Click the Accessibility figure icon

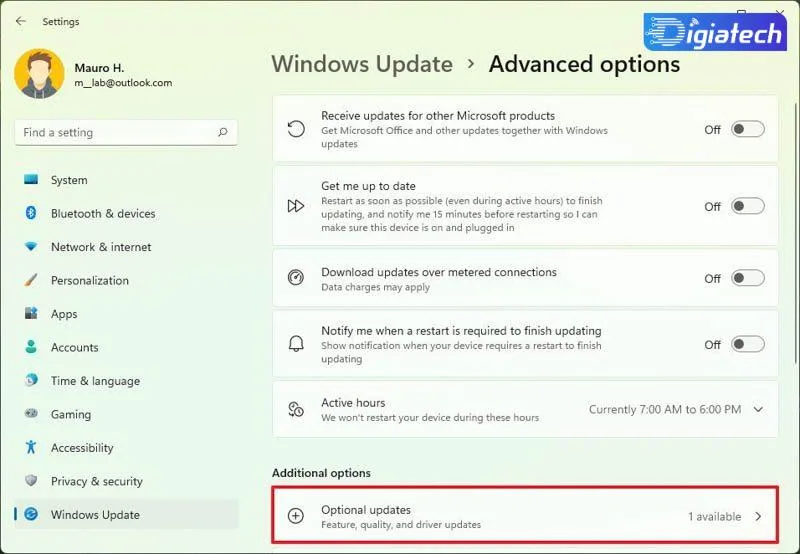click(31, 447)
